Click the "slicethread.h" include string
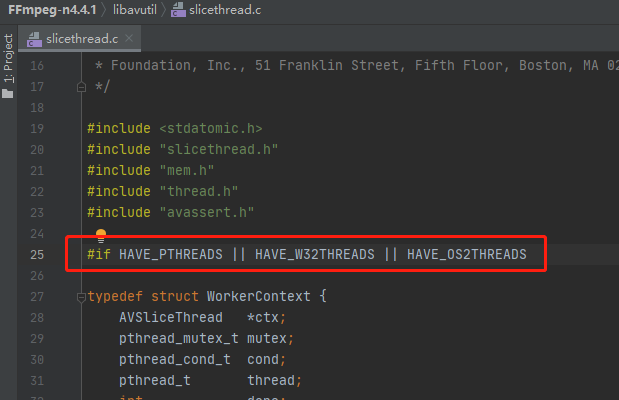 (218, 149)
